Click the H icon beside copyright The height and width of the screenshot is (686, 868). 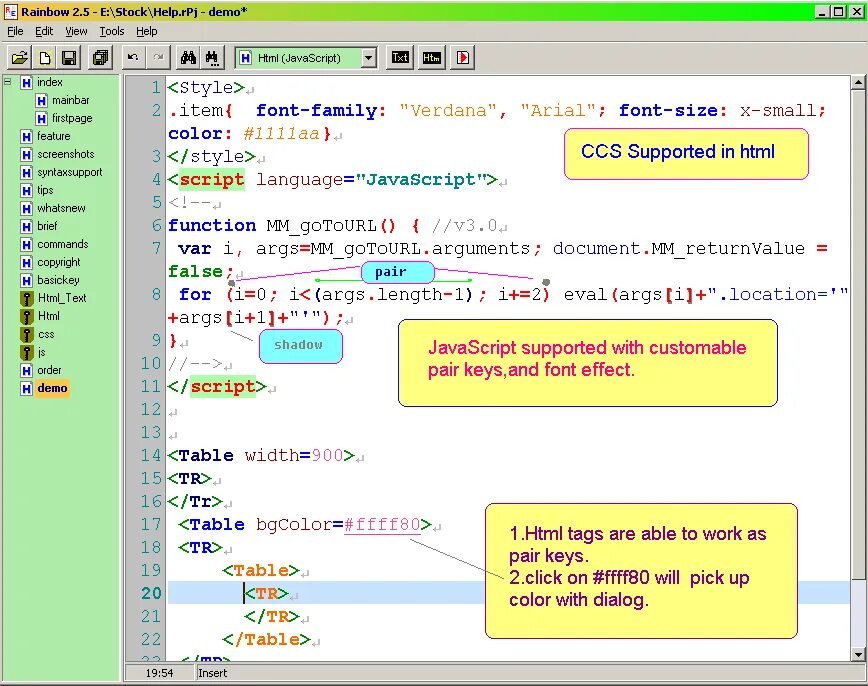[26, 262]
